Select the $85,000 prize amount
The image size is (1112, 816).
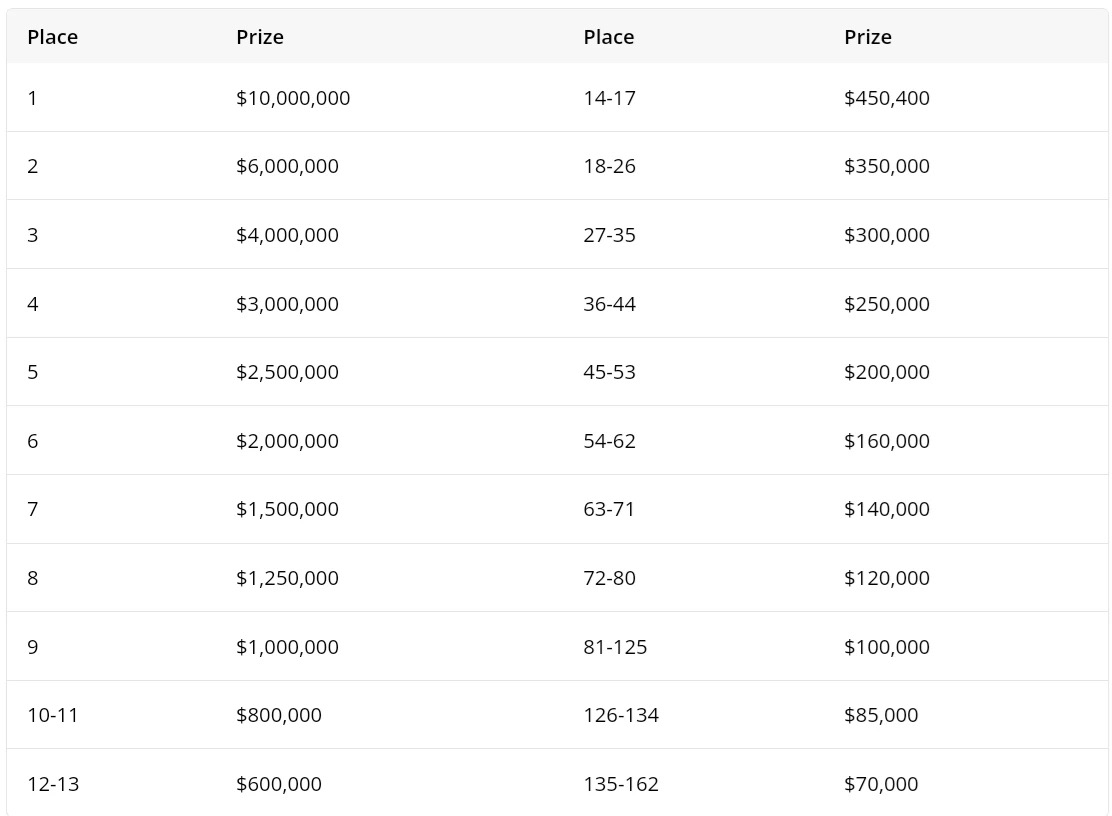[x=880, y=715]
